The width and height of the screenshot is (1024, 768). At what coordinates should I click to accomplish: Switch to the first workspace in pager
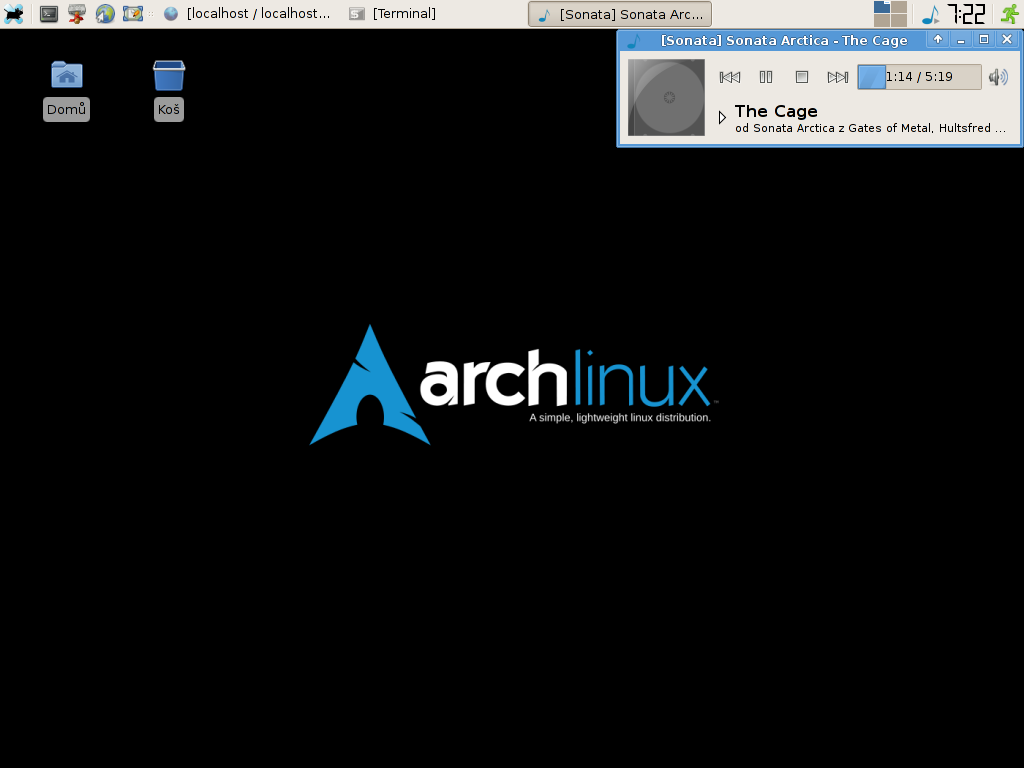(882, 7)
